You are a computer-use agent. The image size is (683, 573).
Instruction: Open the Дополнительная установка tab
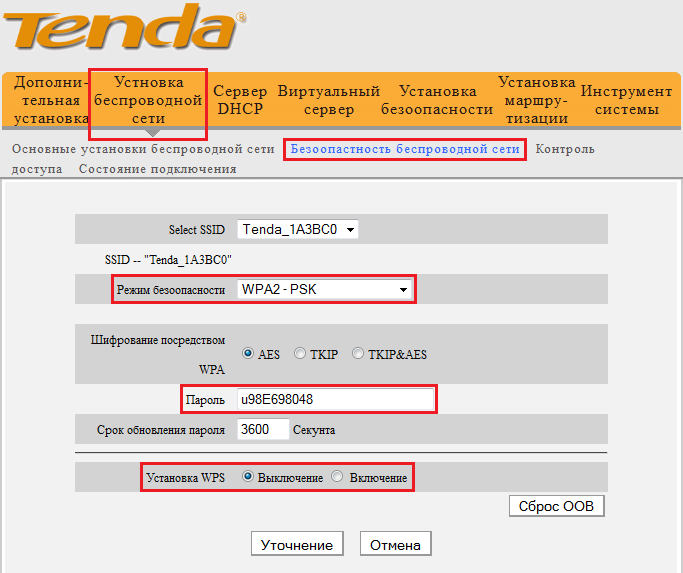(51, 100)
